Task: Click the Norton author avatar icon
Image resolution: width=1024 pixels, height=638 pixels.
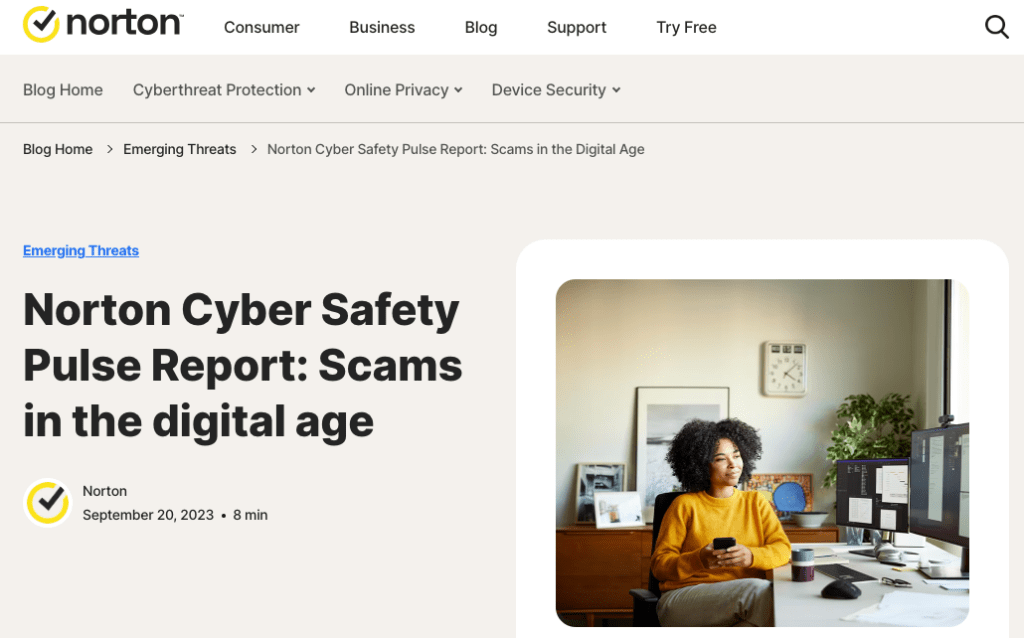Action: coord(47,503)
